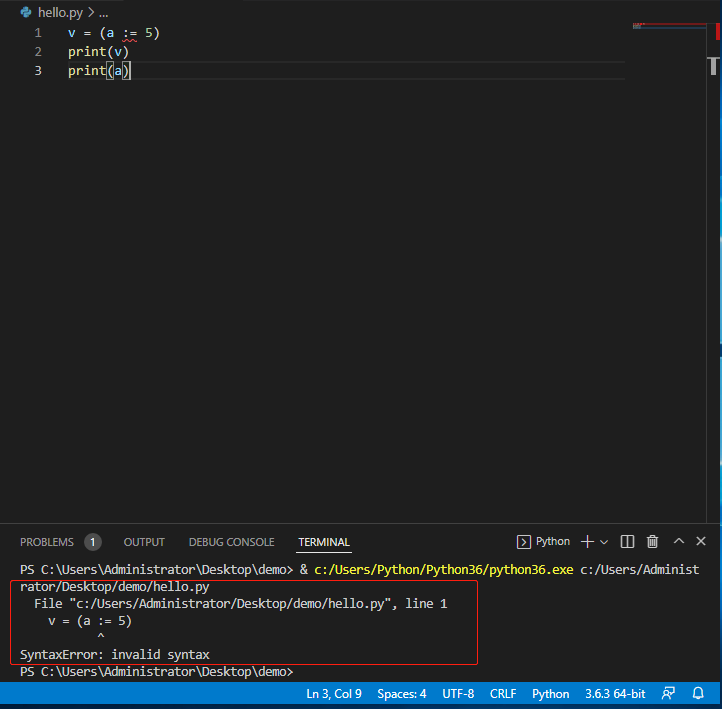Kill the terminal using the trash icon
722x709 pixels.
(653, 542)
